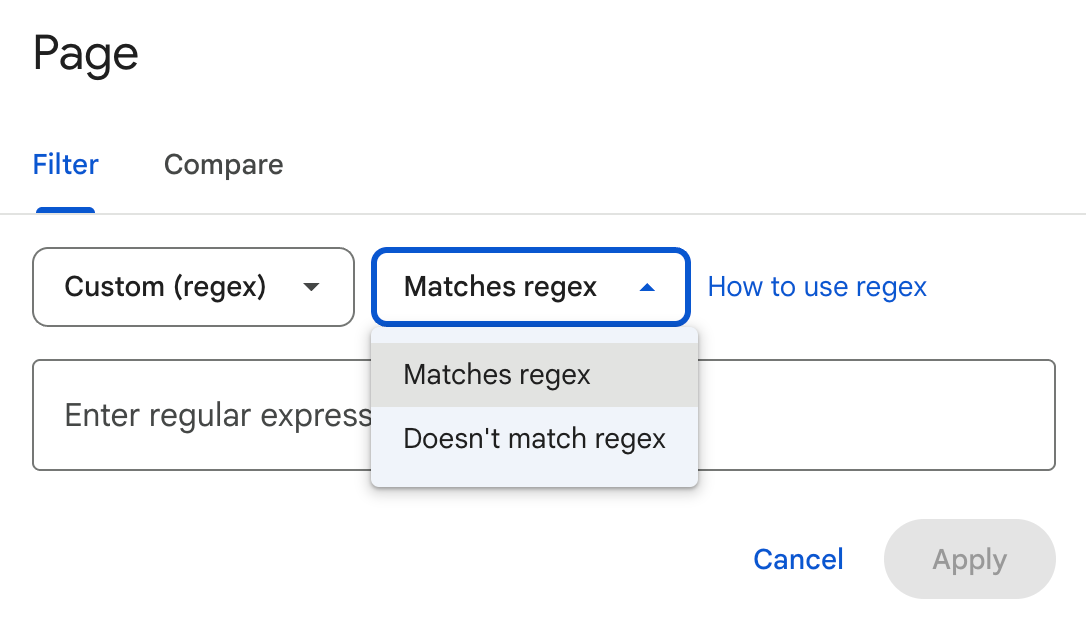Viewport: 1086px width, 626px height.
Task: Dismiss the page filter using the Cancel link
Action: pos(797,559)
